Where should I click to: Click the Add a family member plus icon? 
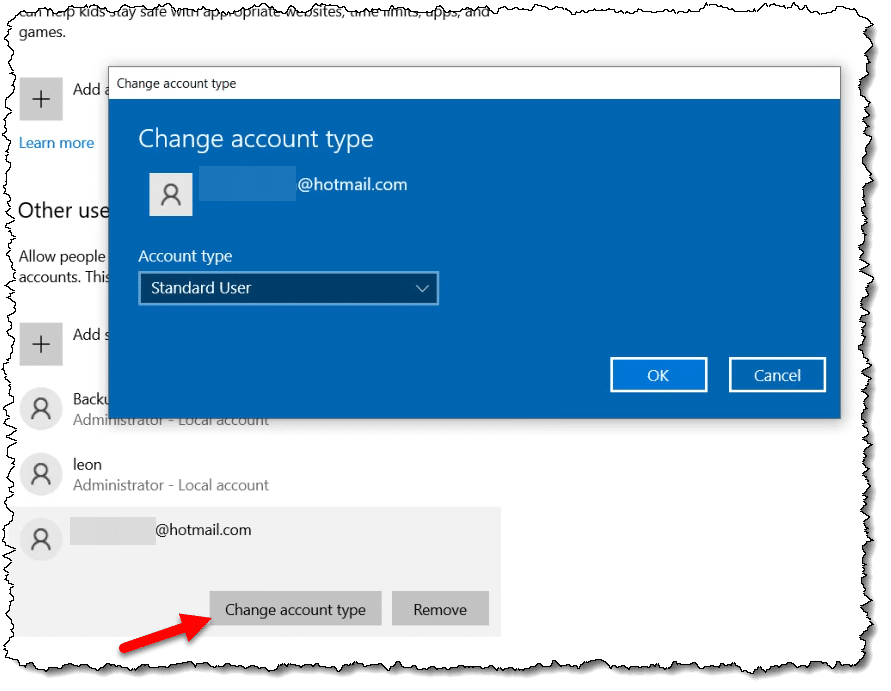[x=41, y=99]
